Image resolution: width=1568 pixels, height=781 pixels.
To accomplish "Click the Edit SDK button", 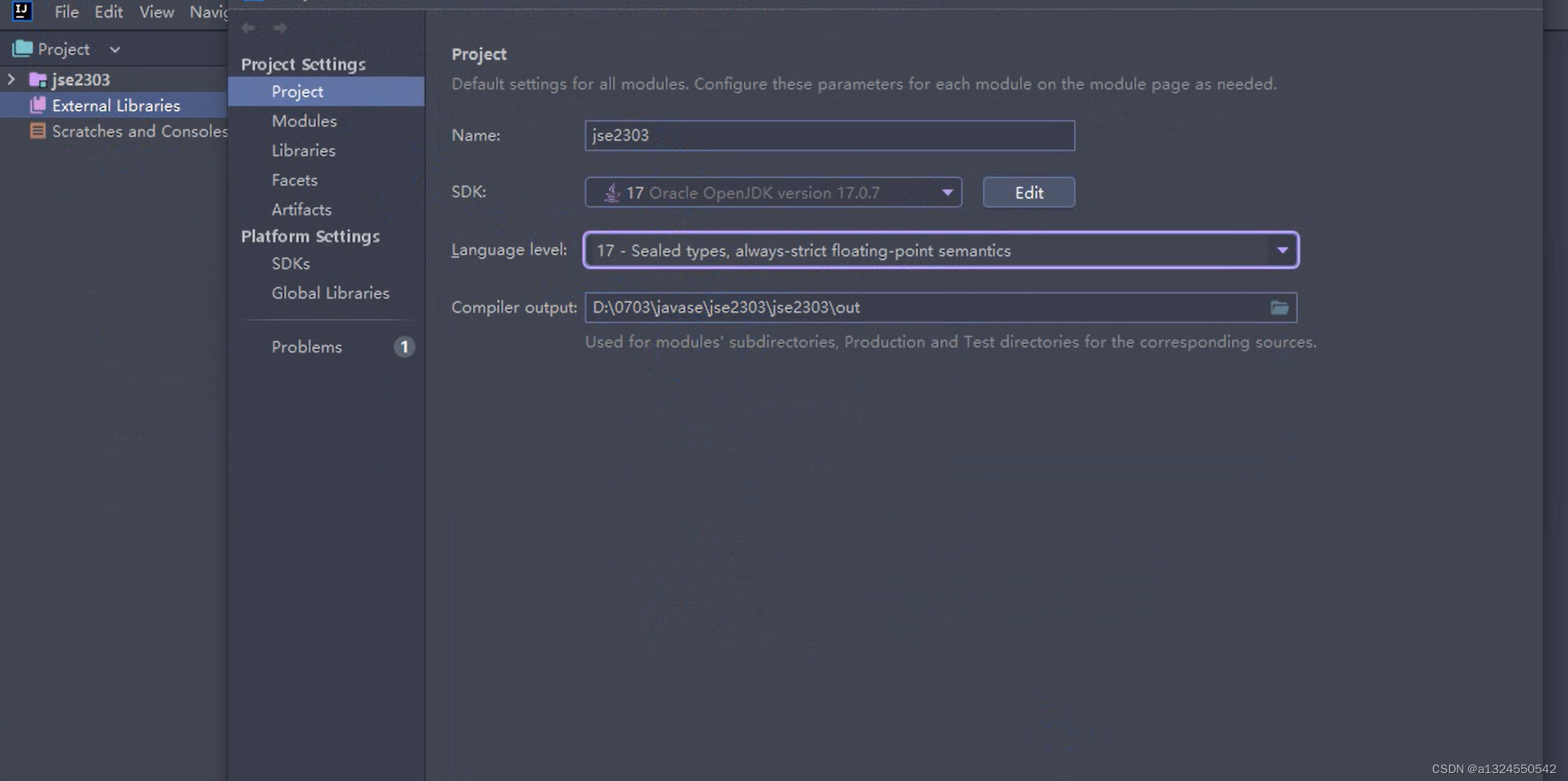I will point(1028,193).
